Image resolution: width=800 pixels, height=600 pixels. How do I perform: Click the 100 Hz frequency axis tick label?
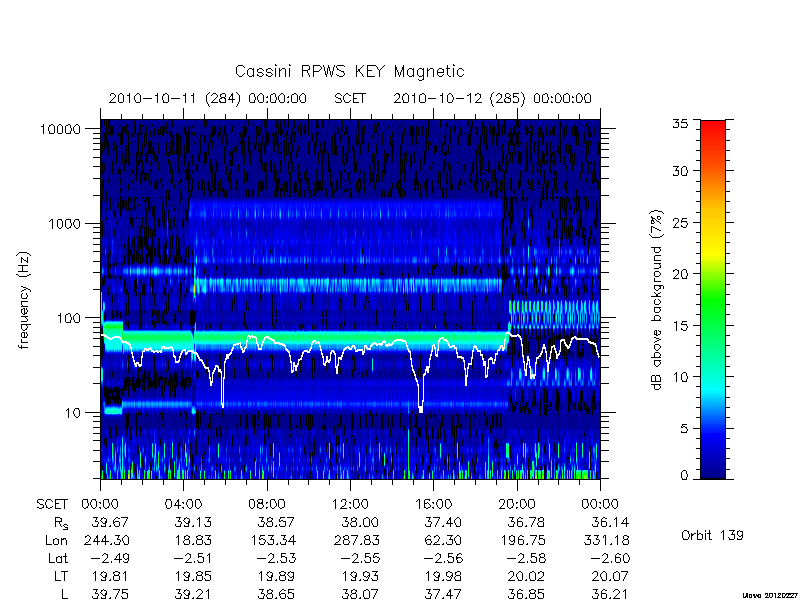tap(69, 318)
